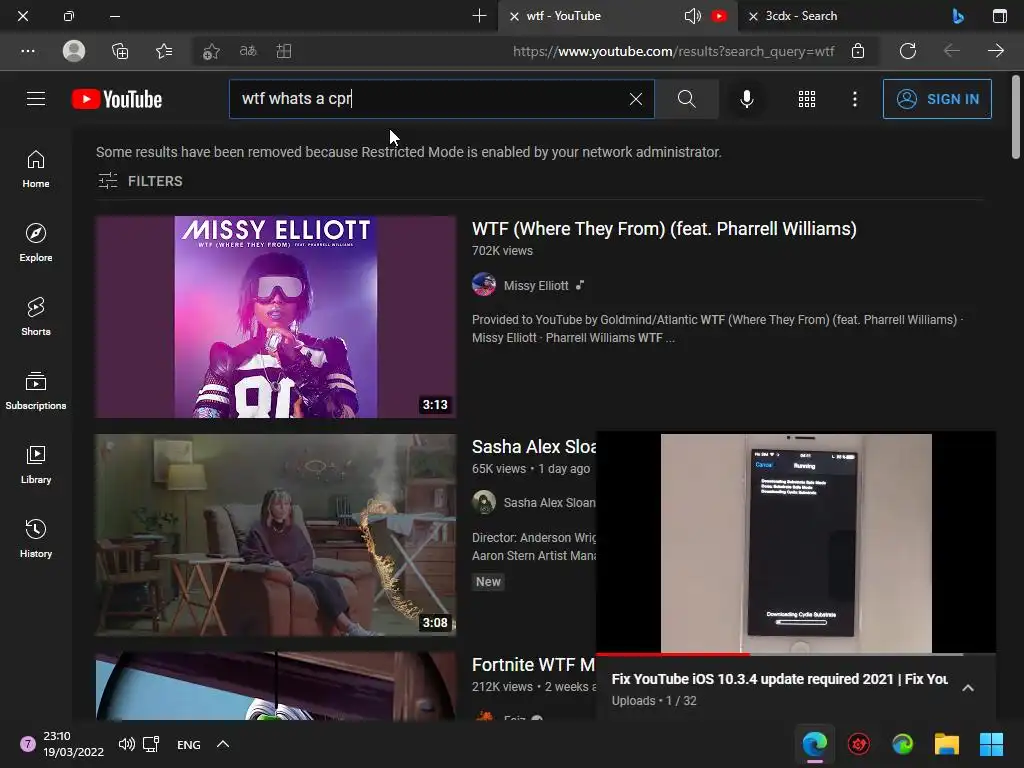Click the translate page icon
The image size is (1024, 768).
248,51
